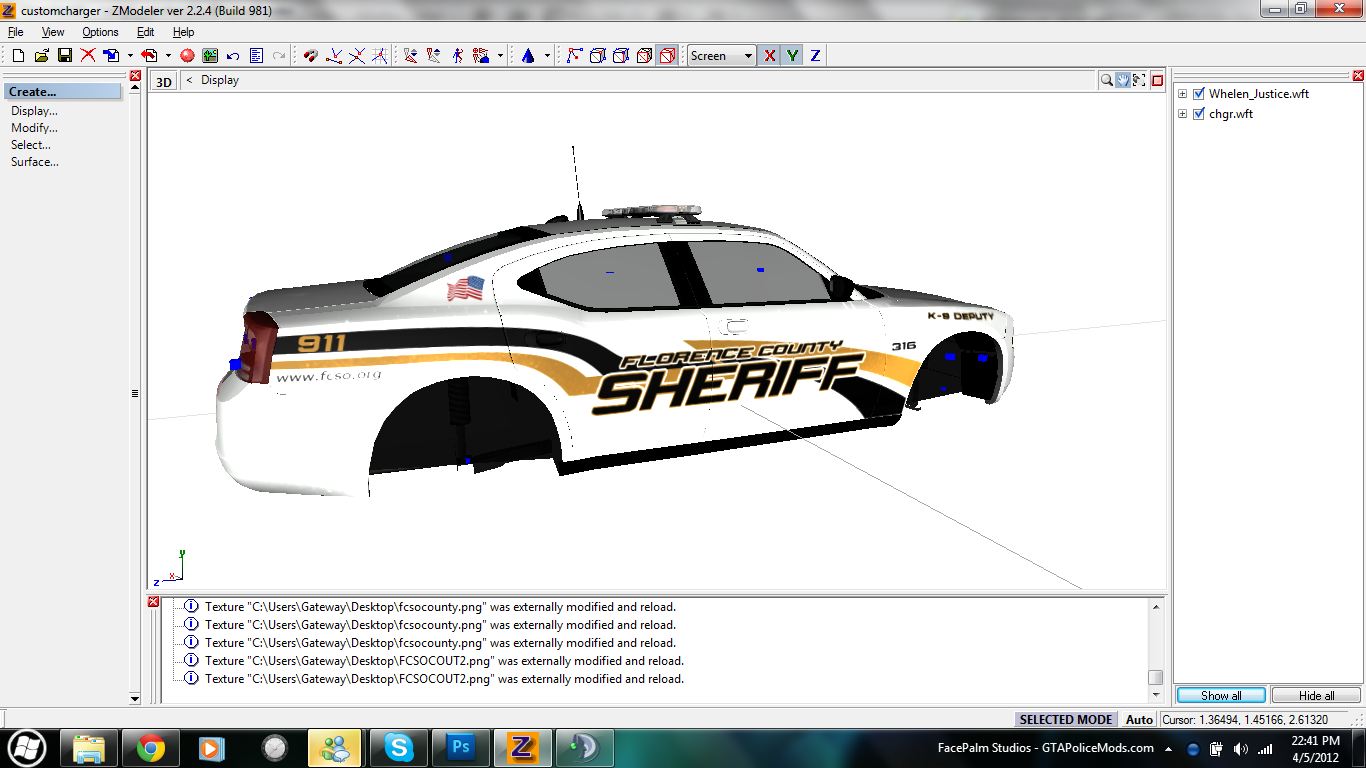Screen dimensions: 1366x768
Task: Click the red sphere materials editor icon
Action: (x=187, y=56)
